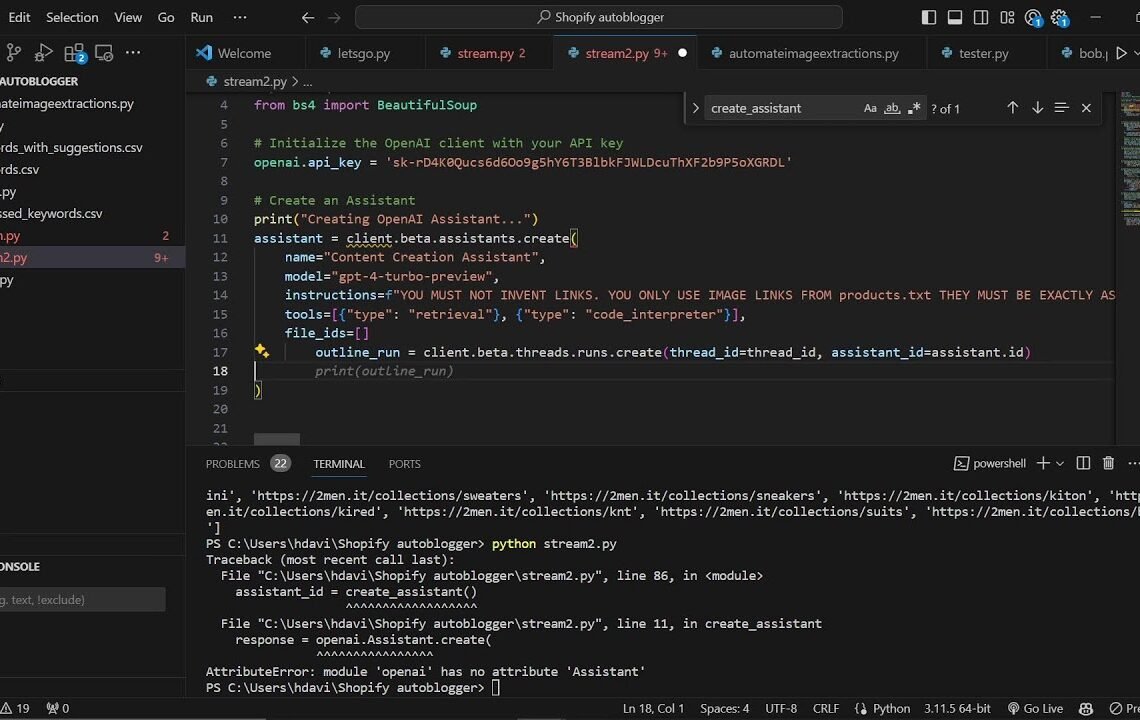Viewport: 1140px width, 720px height.
Task: Run the Python file with the play icon
Action: [1121, 53]
